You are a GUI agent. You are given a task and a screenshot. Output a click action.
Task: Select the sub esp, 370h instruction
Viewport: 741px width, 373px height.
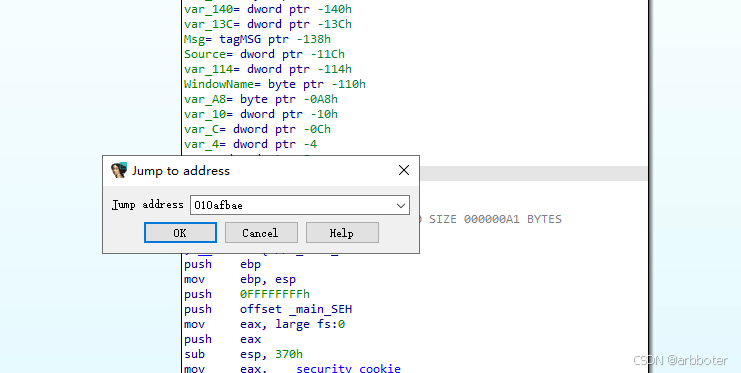243,354
